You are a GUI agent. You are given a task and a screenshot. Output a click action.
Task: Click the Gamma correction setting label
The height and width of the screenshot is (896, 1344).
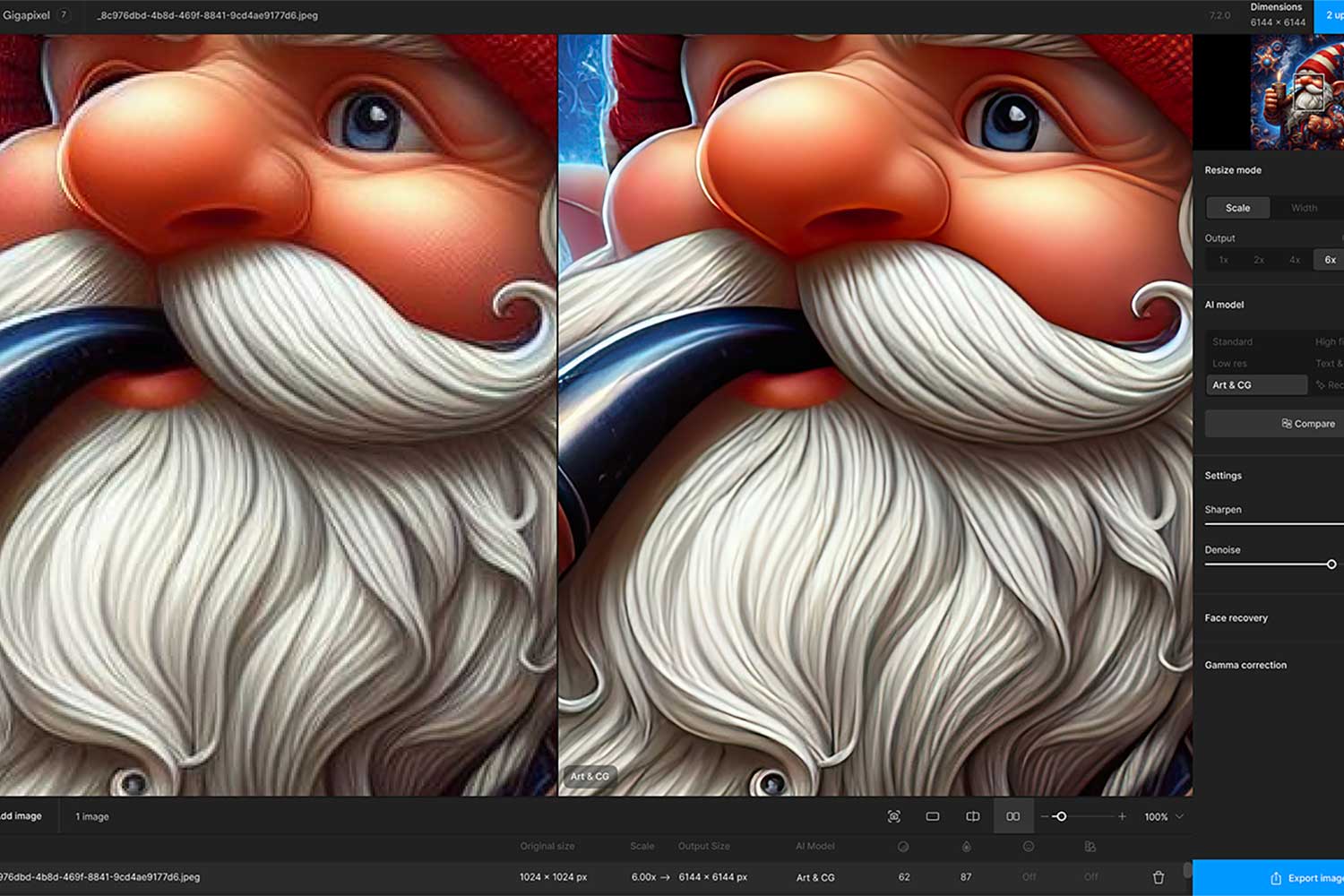(x=1245, y=665)
